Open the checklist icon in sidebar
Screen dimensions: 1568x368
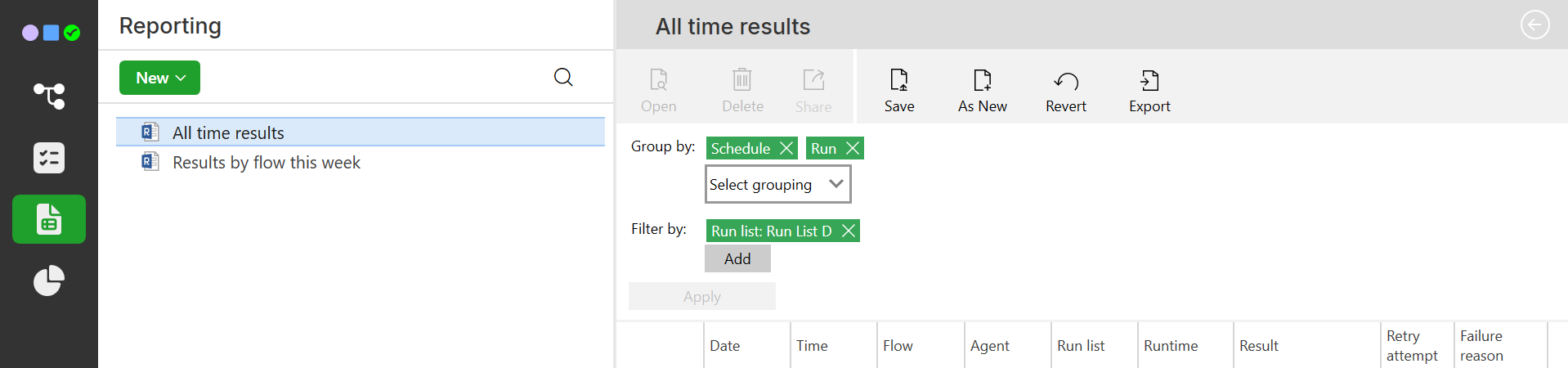49,158
